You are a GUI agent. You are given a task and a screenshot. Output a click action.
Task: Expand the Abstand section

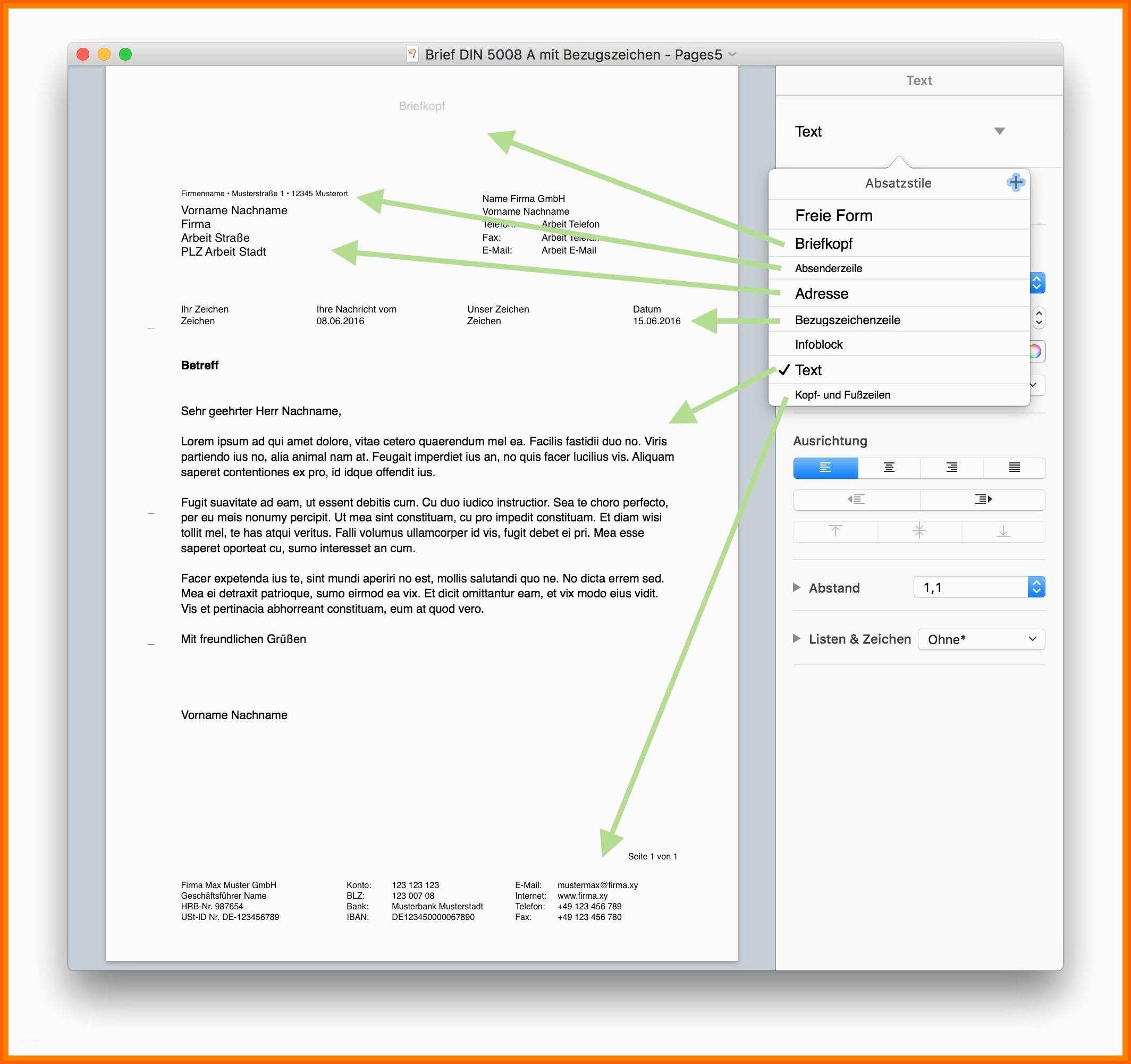click(797, 587)
